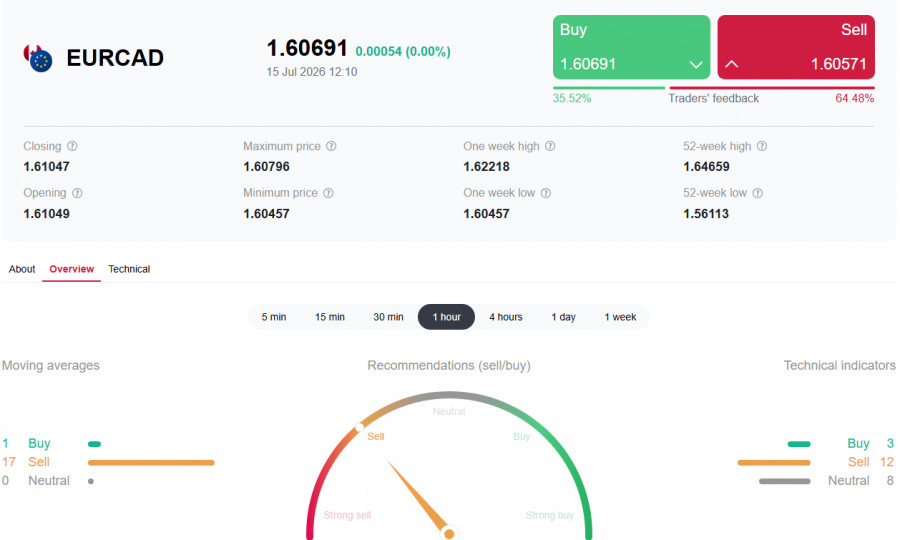Click the 52-week low help icon
Viewport: 900px width, 540px height.
(x=758, y=193)
